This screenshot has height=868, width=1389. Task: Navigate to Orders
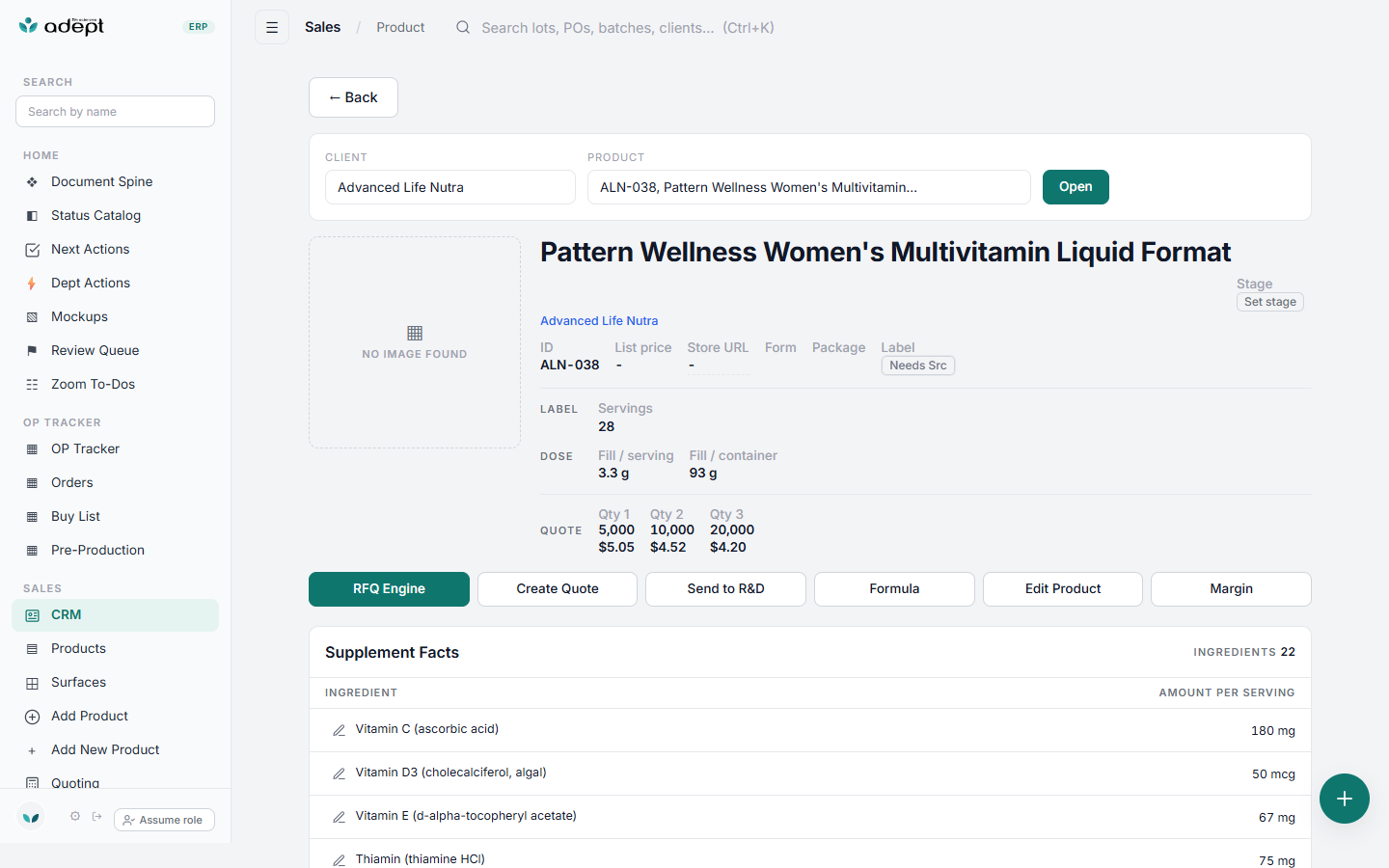pos(115,482)
